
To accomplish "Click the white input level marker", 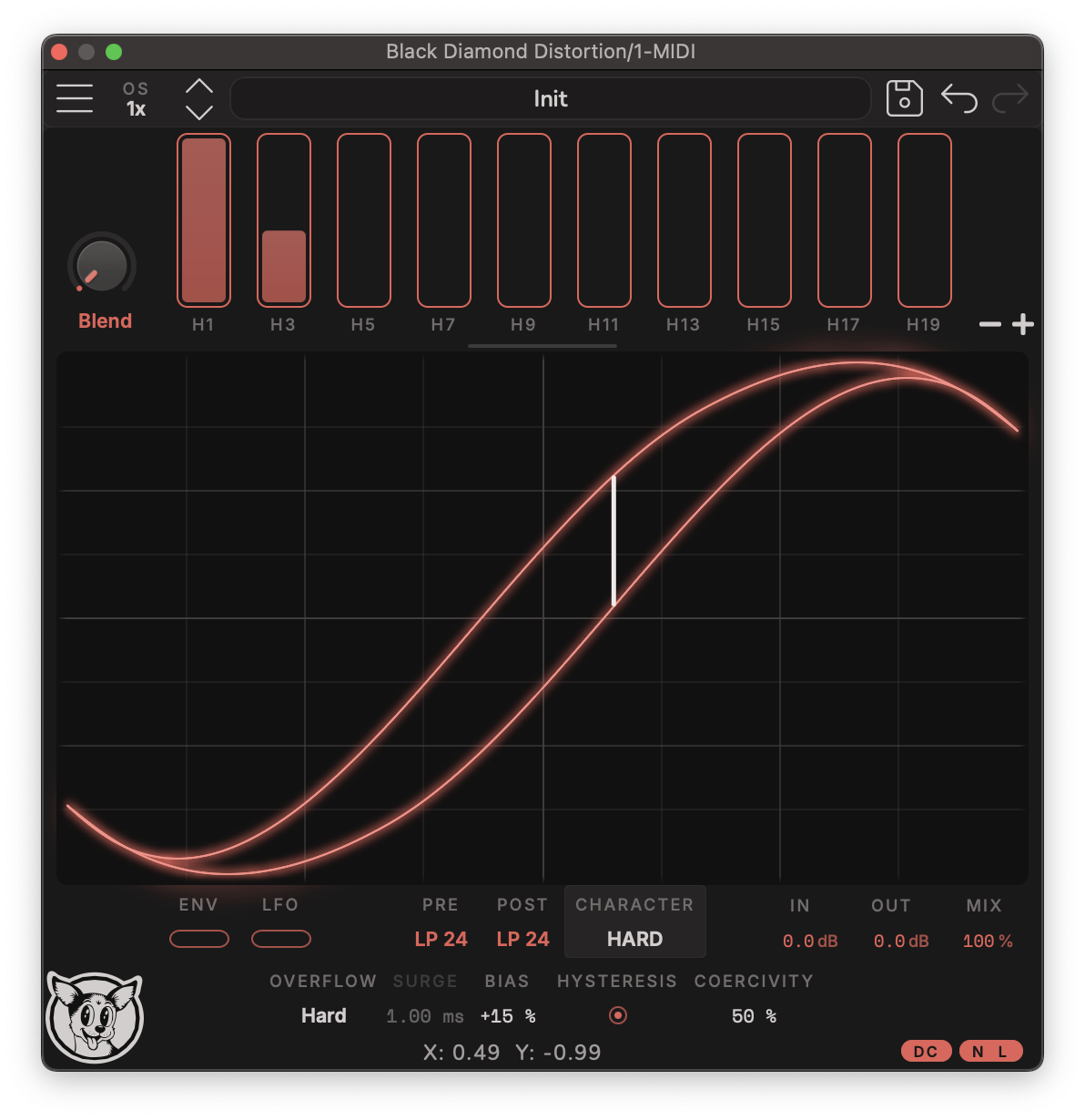I will pyautogui.click(x=613, y=540).
